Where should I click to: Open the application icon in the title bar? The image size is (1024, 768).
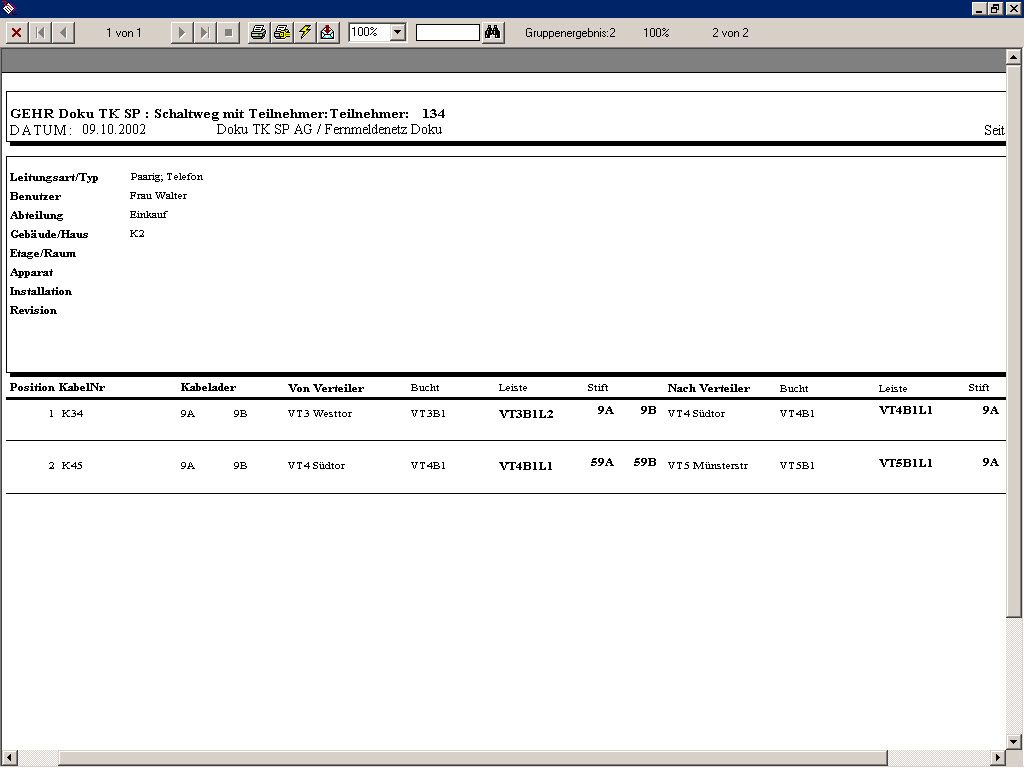[x=8, y=8]
